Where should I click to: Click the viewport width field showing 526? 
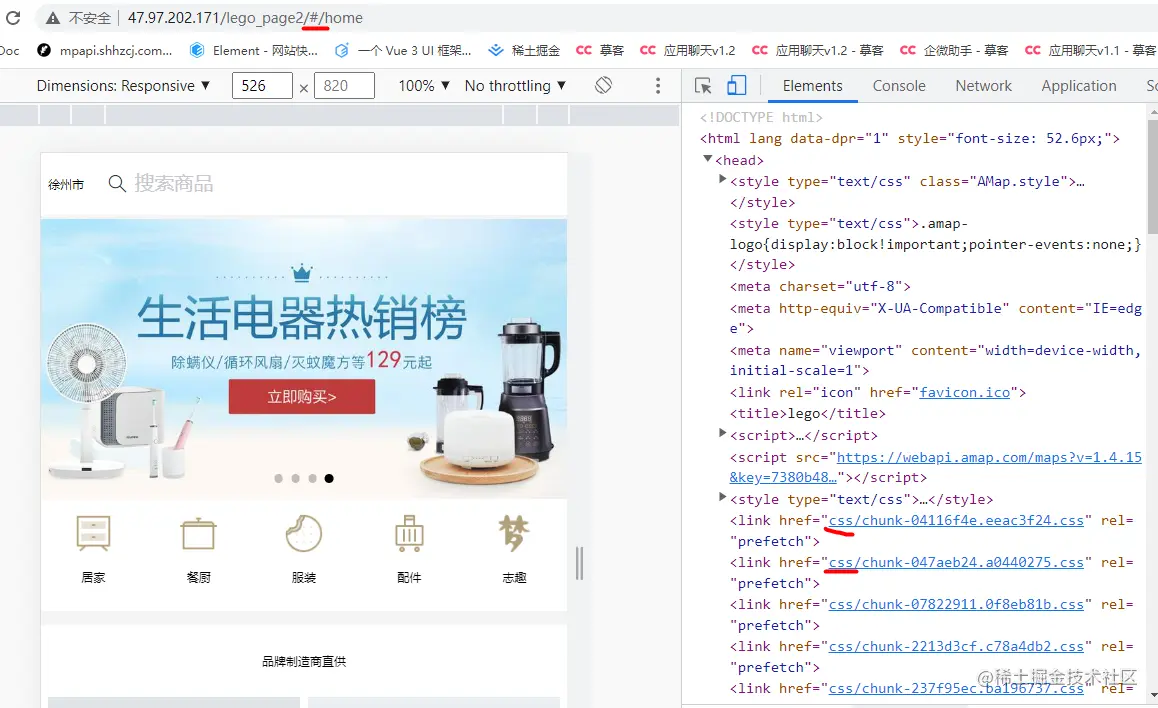[261, 86]
